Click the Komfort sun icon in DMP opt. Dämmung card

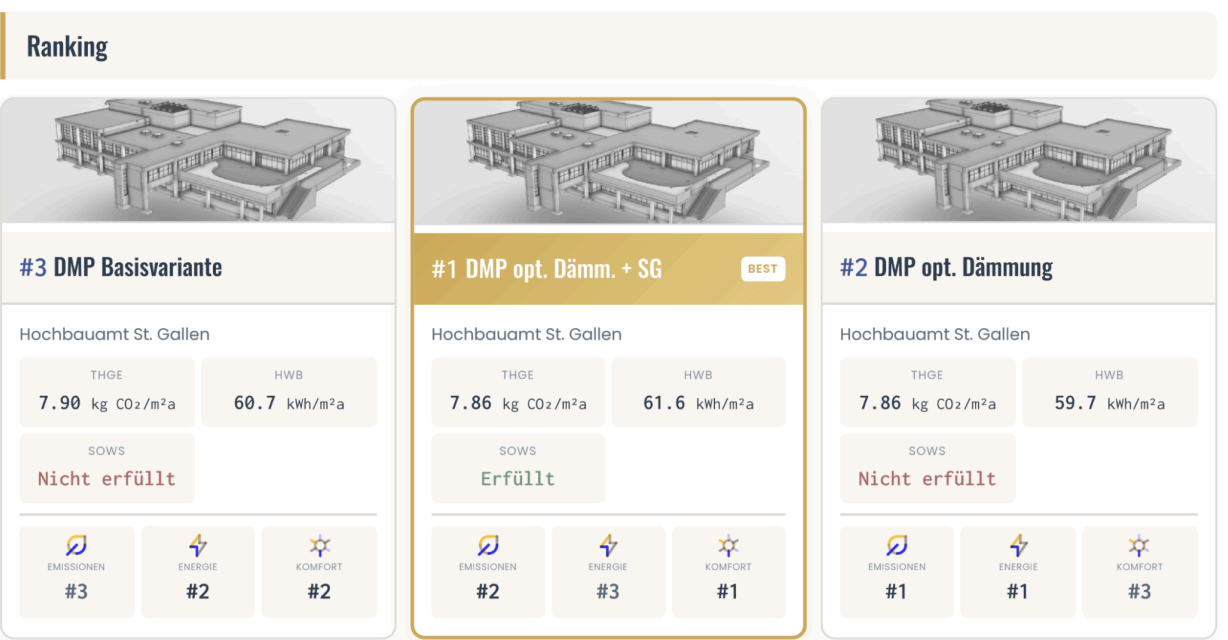pyautogui.click(x=1139, y=545)
